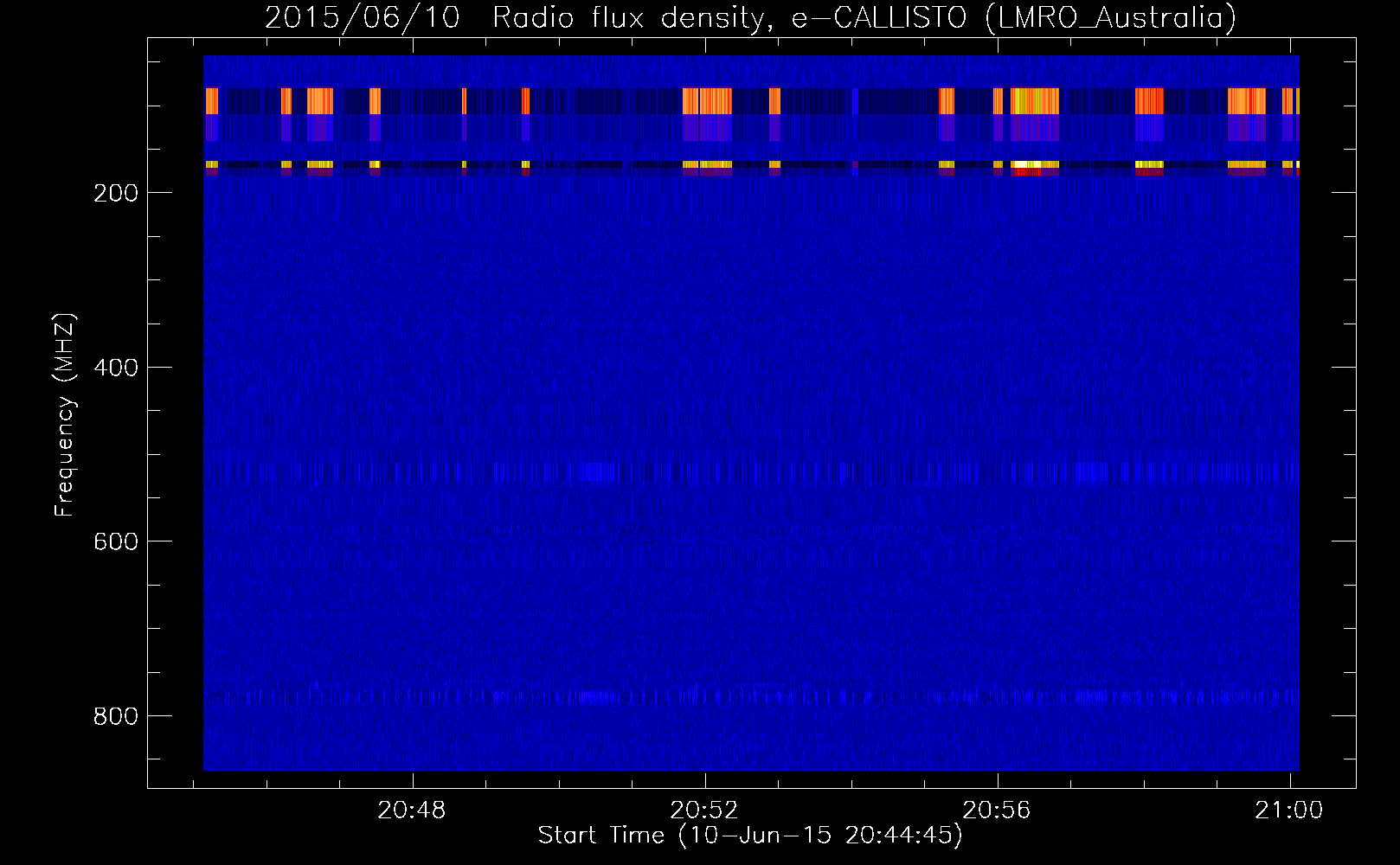The image size is (1400, 865).
Task: Click the "600" frequency tick label
Action: point(116,541)
